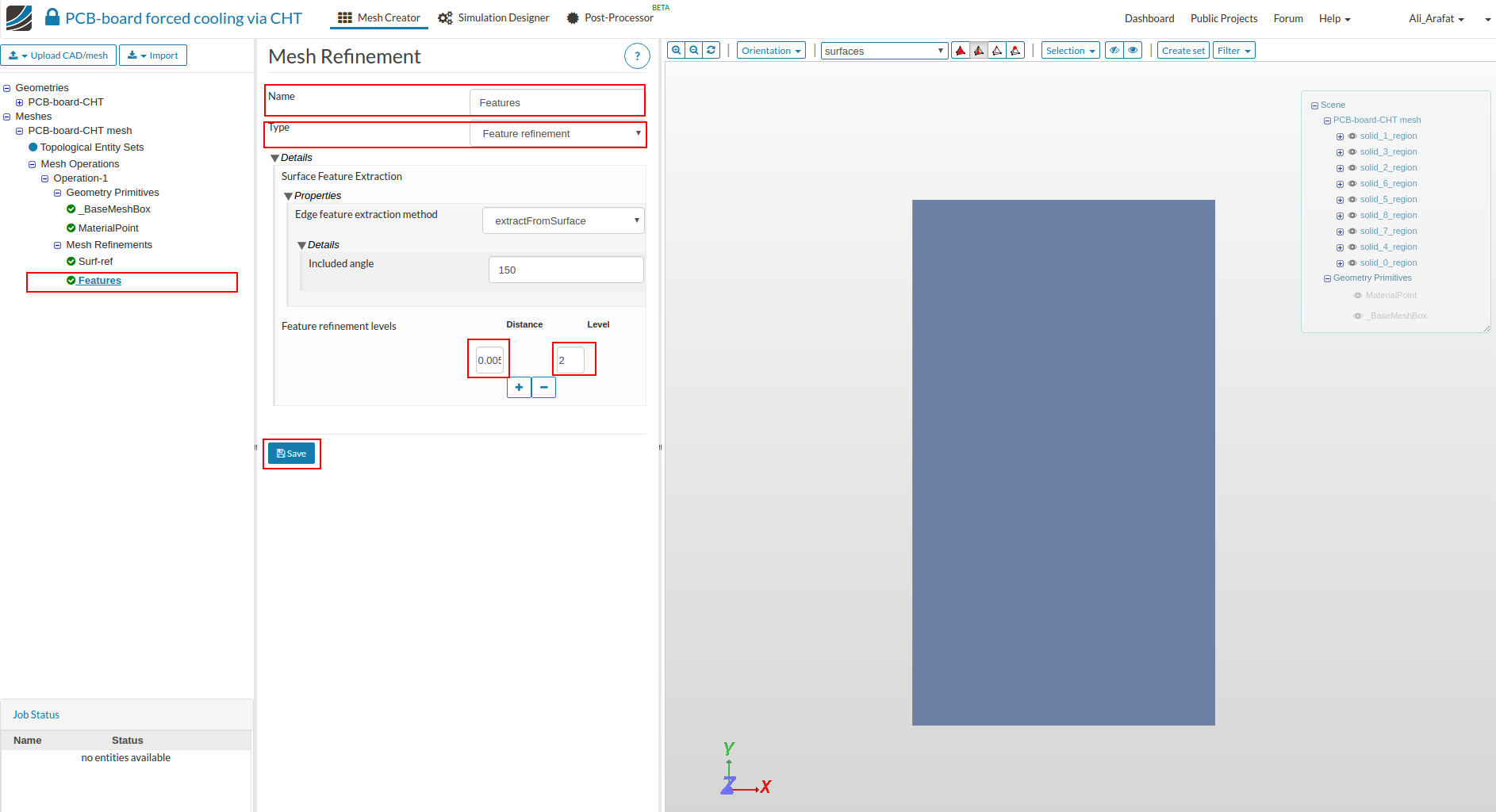This screenshot has height=812, width=1496.
Task: Click the Distance input showing 0.005
Action: 489,360
